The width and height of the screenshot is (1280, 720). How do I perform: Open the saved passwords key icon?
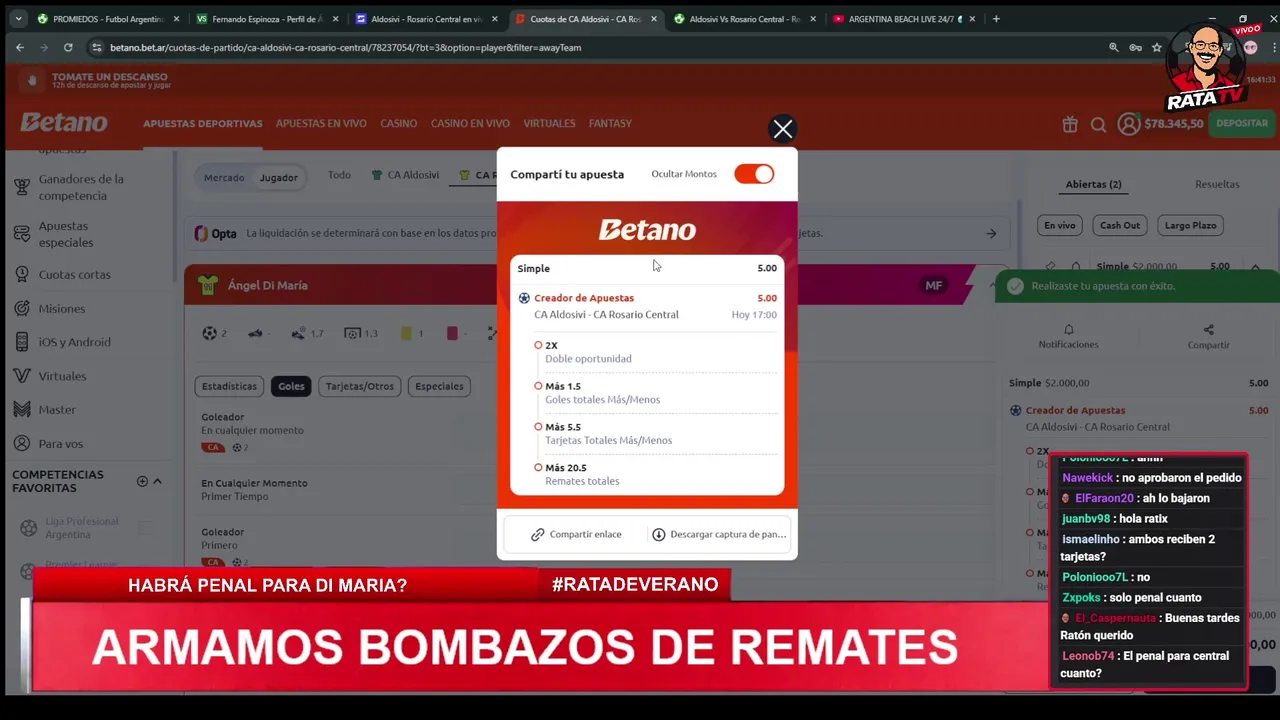click(1136, 47)
